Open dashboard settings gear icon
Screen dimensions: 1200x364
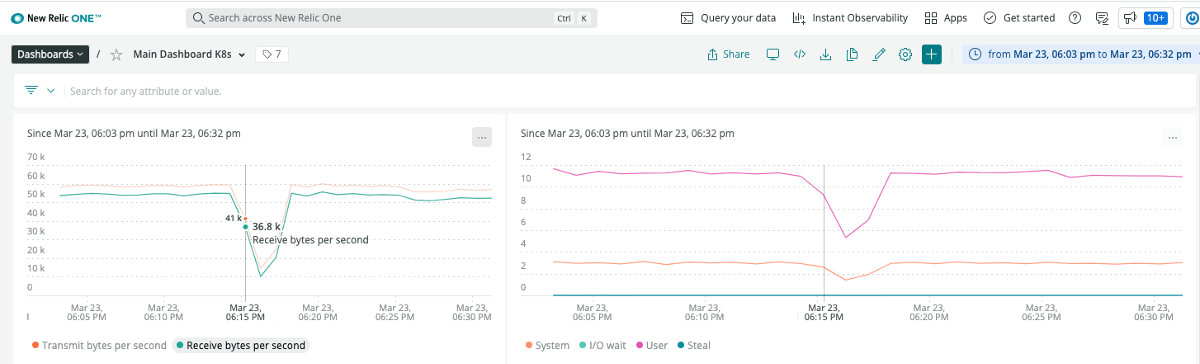(905, 55)
